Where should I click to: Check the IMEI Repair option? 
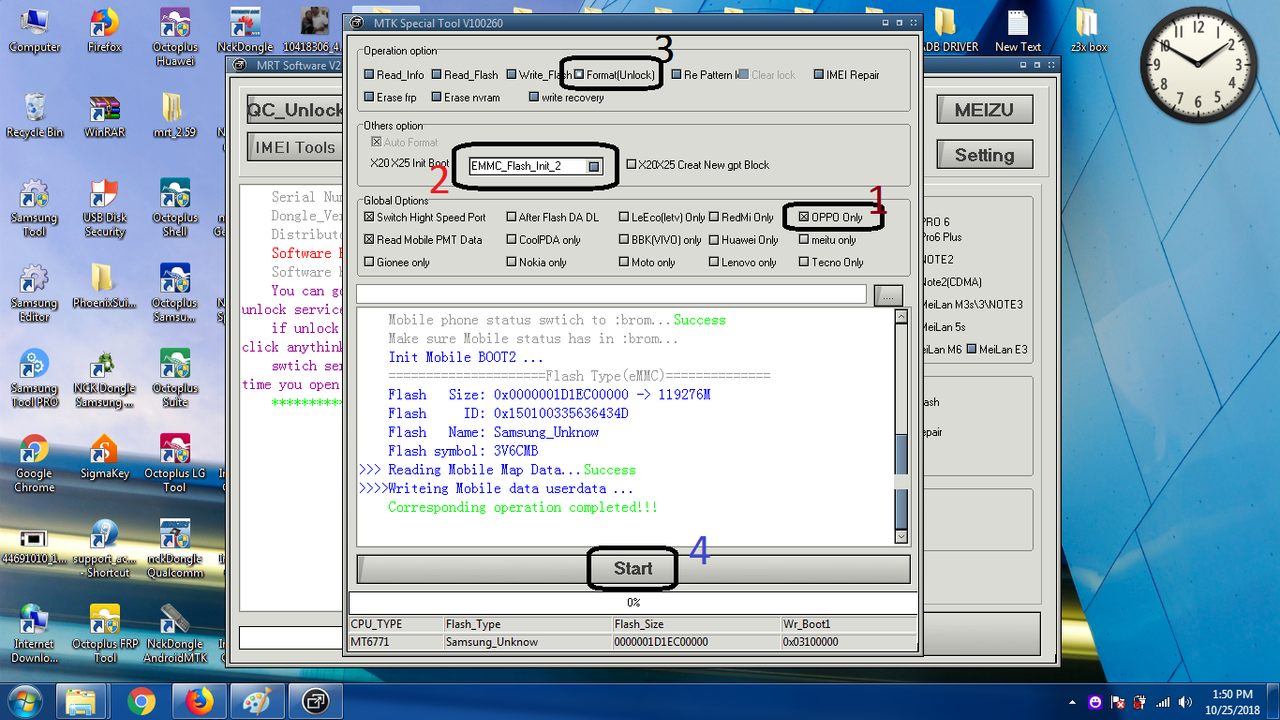[x=818, y=75]
